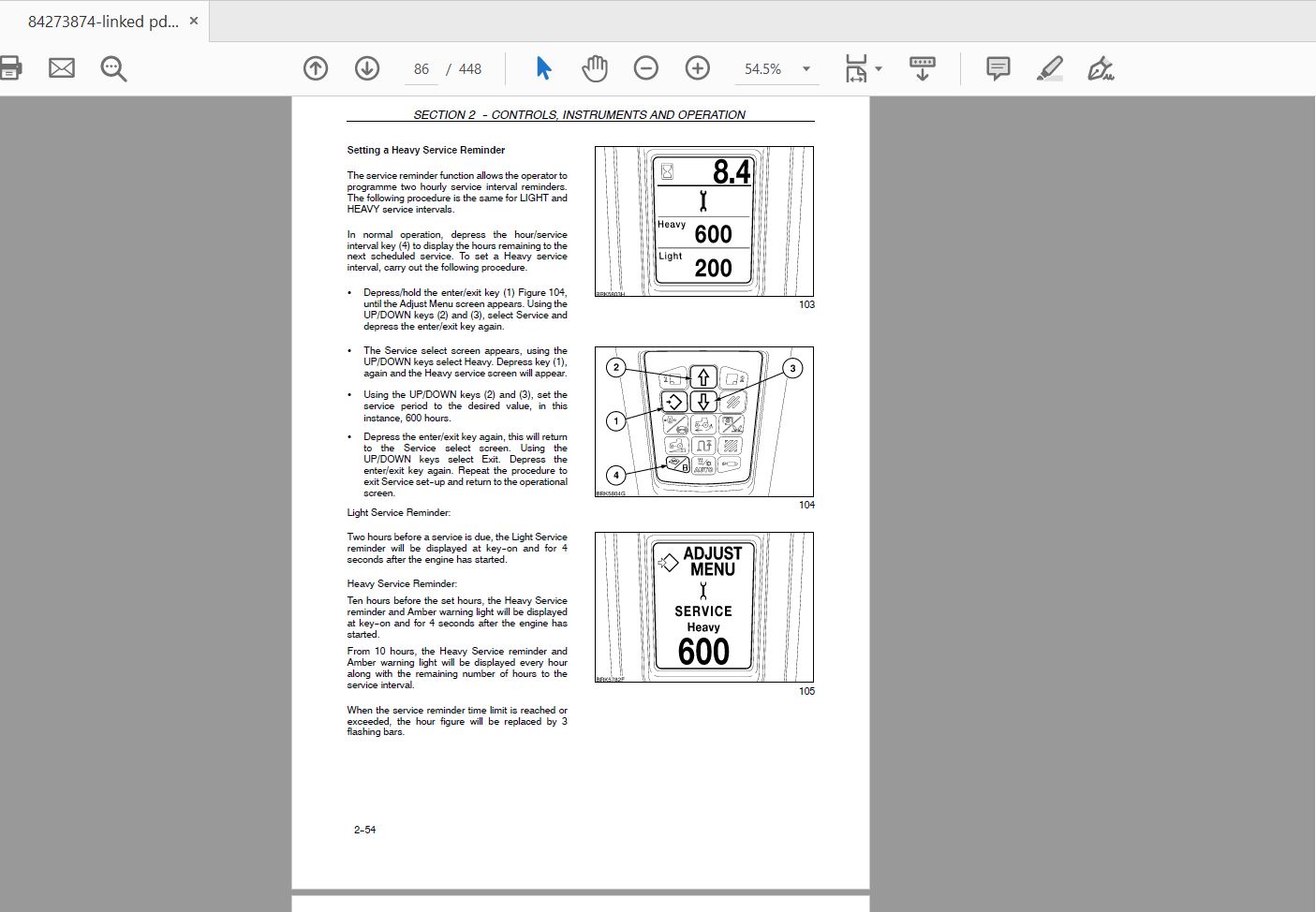Open the zoom level dropdown arrow
The image size is (1316, 912).
point(806,69)
